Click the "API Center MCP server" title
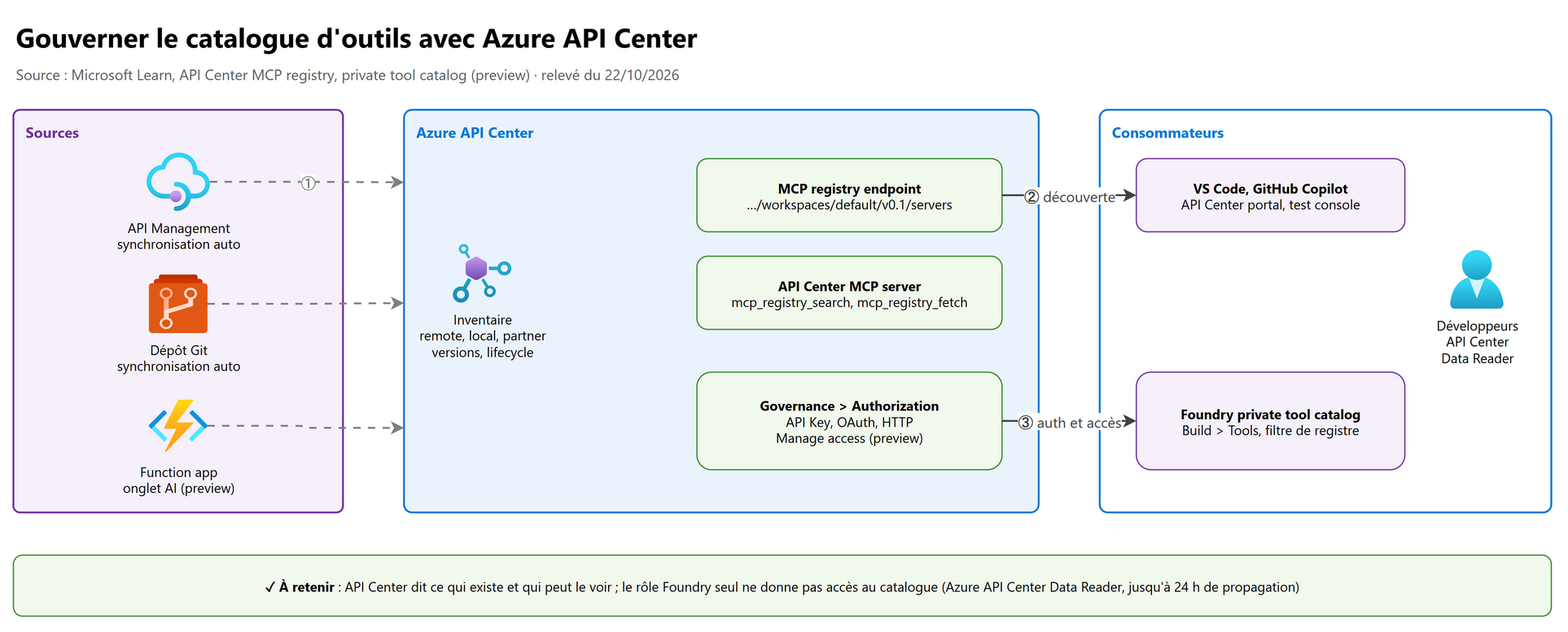1568x632 pixels. (849, 287)
